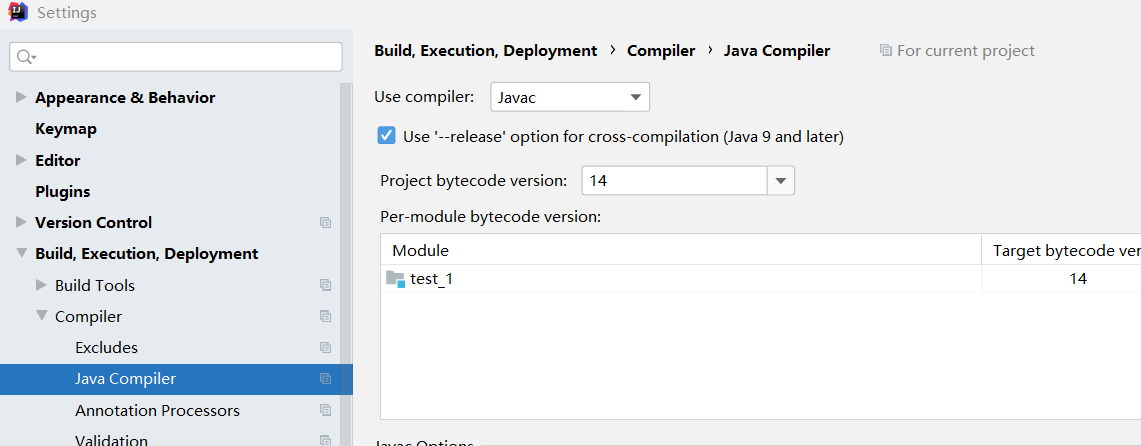Open Project bytecode version dropdown arrow
This screenshot has height=446, width=1141.
tap(781, 181)
